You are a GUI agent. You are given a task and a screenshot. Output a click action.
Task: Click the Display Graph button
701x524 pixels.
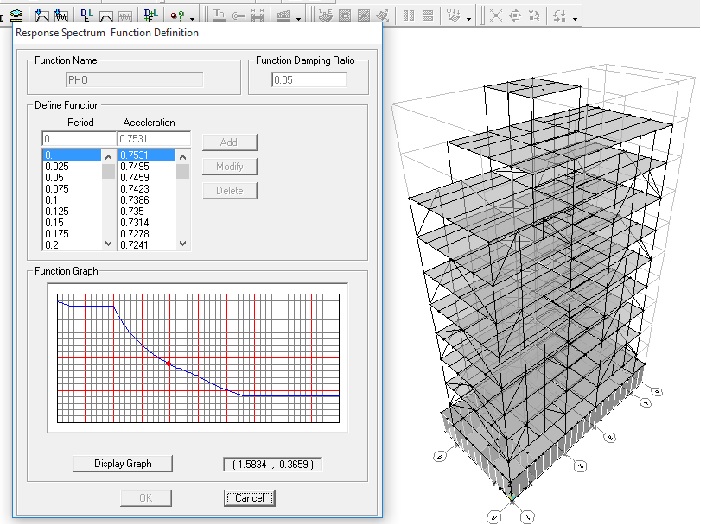click(123, 464)
